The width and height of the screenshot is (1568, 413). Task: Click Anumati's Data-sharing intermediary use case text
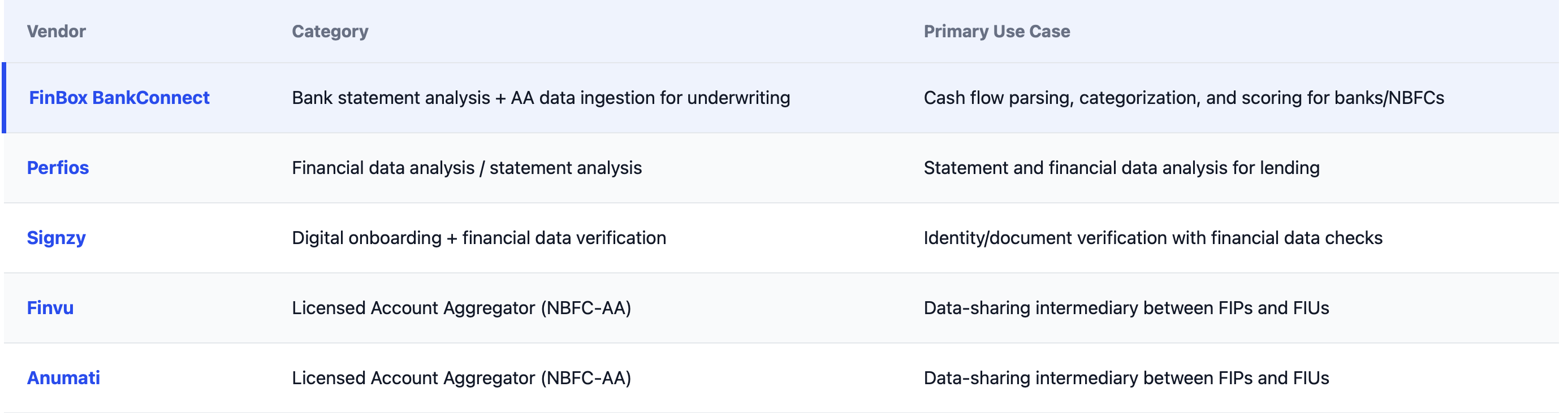[x=1126, y=378]
